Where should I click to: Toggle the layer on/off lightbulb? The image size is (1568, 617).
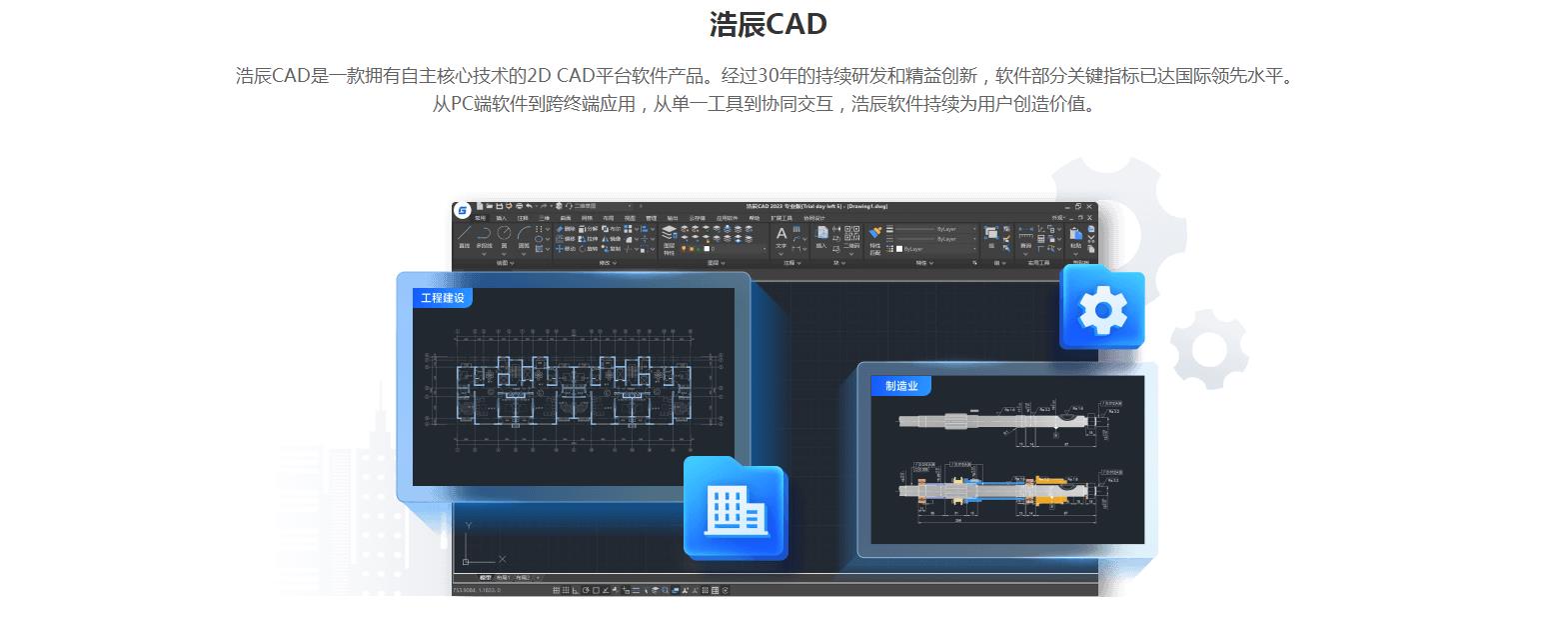pos(684,249)
